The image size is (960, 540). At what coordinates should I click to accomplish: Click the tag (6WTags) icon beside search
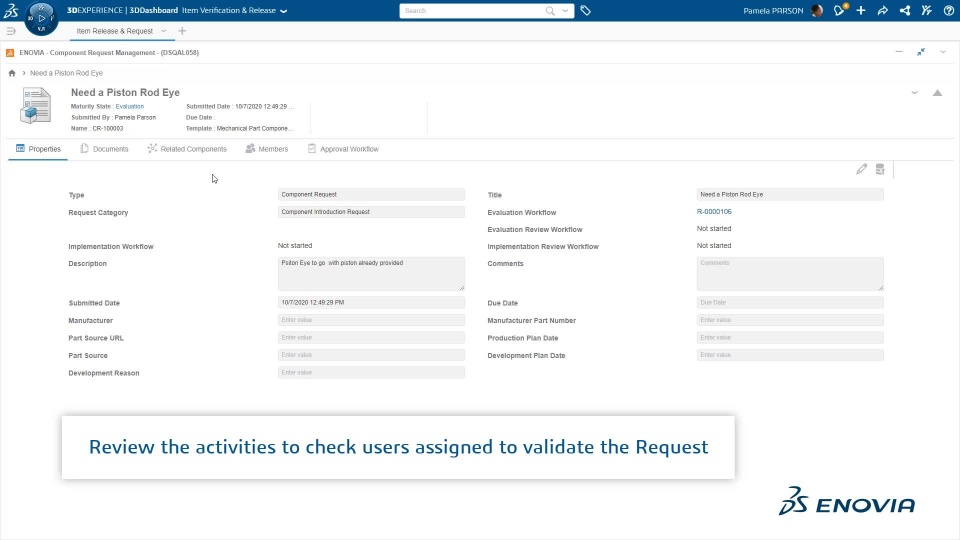coord(586,11)
